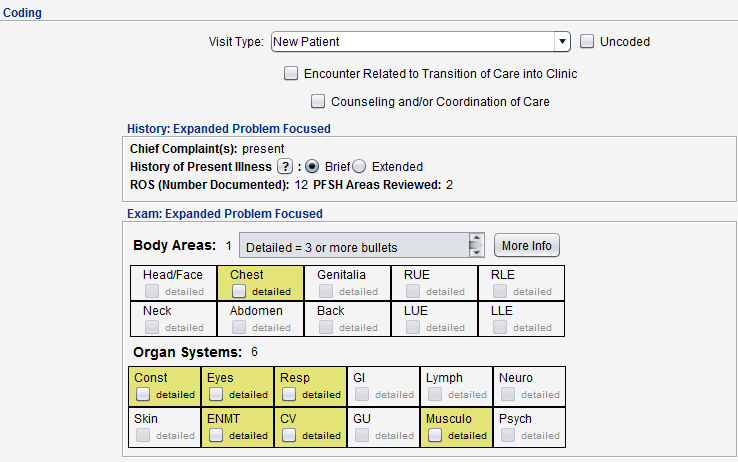Check detailed for Musculo system
Viewport: 738px width, 462px height.
tap(434, 435)
